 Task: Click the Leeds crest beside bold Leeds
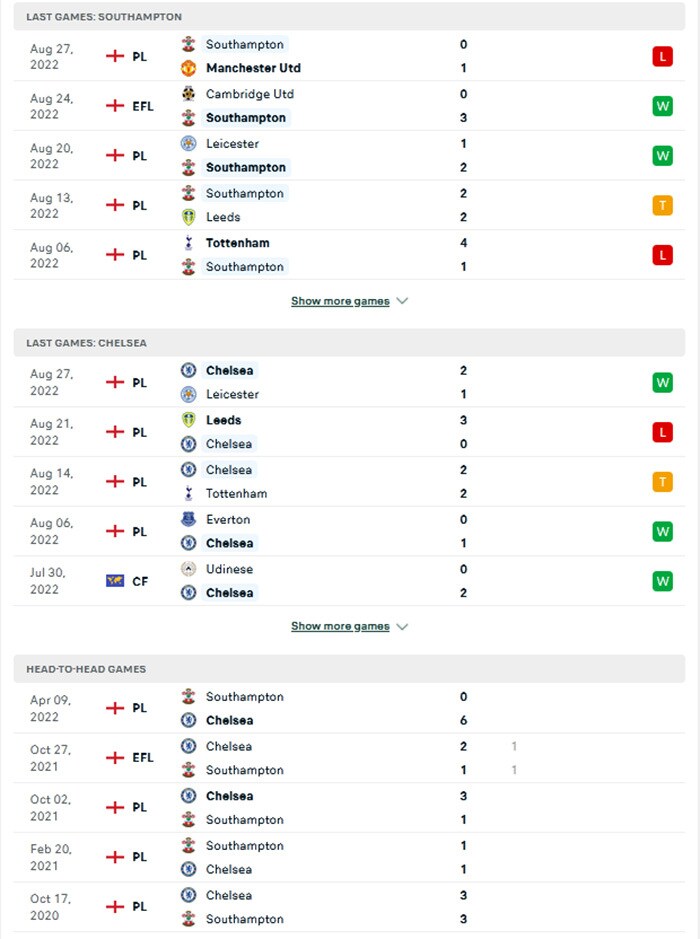point(188,420)
